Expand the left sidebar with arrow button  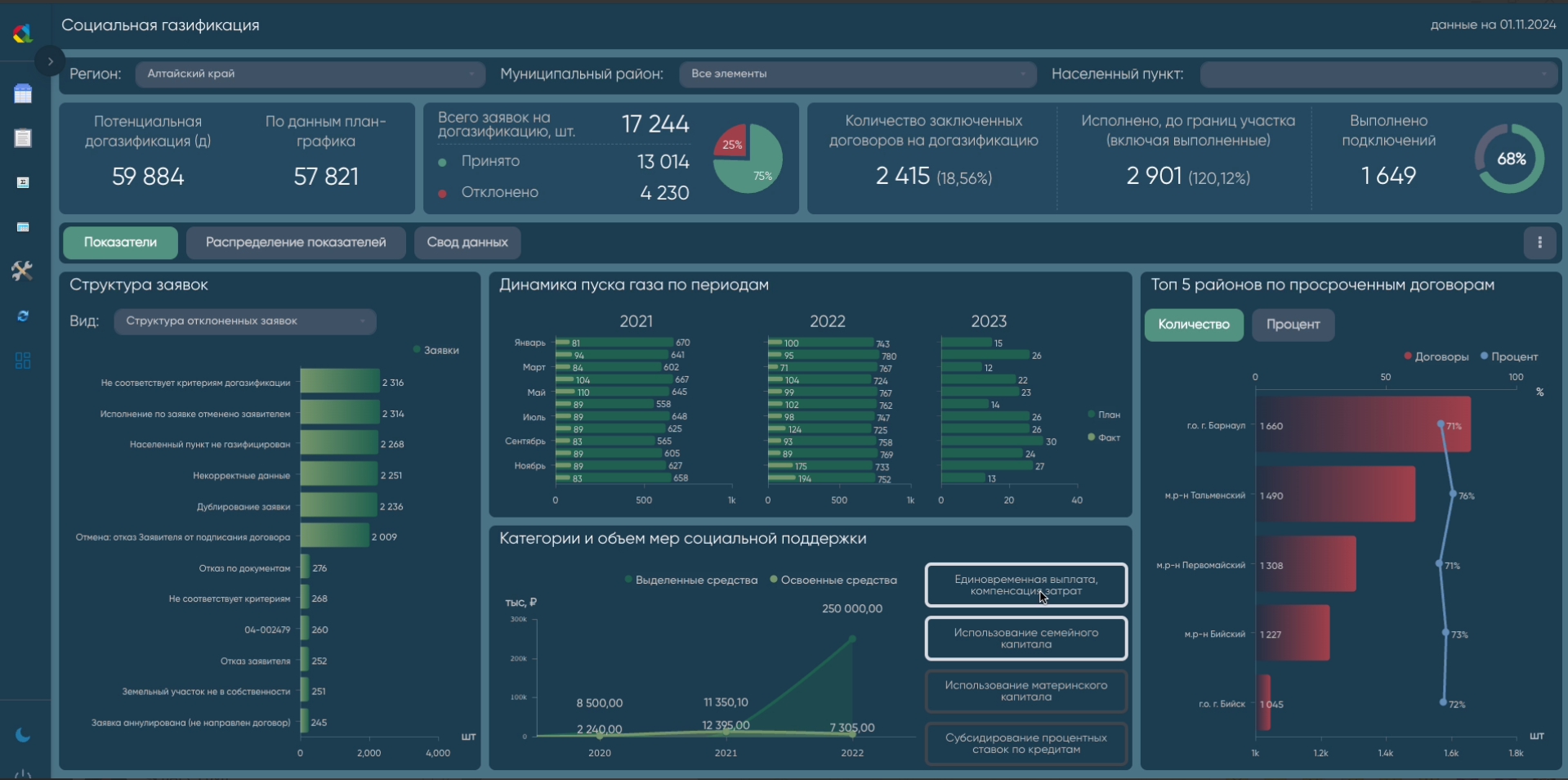[50, 61]
